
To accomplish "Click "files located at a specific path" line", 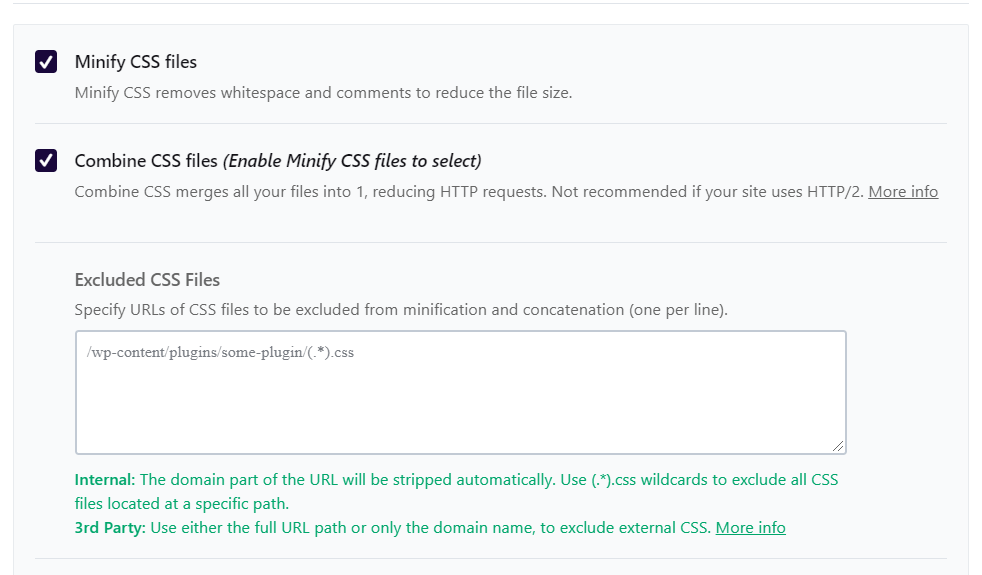I will pyautogui.click(x=182, y=504).
